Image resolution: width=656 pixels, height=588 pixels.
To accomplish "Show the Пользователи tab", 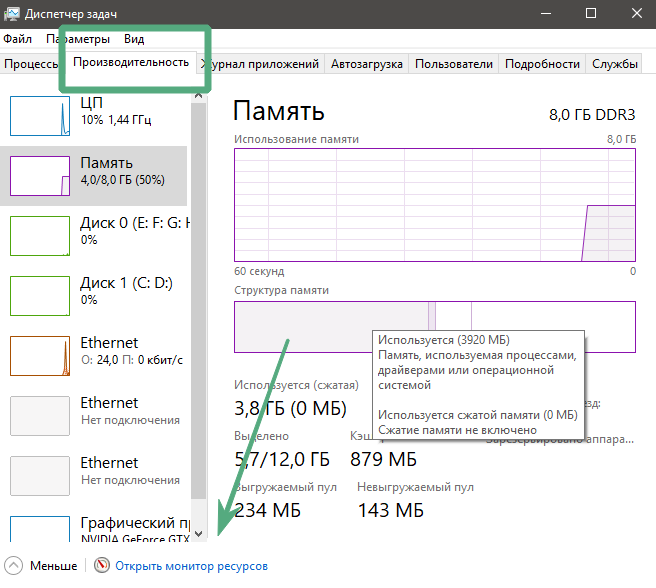I will [454, 64].
